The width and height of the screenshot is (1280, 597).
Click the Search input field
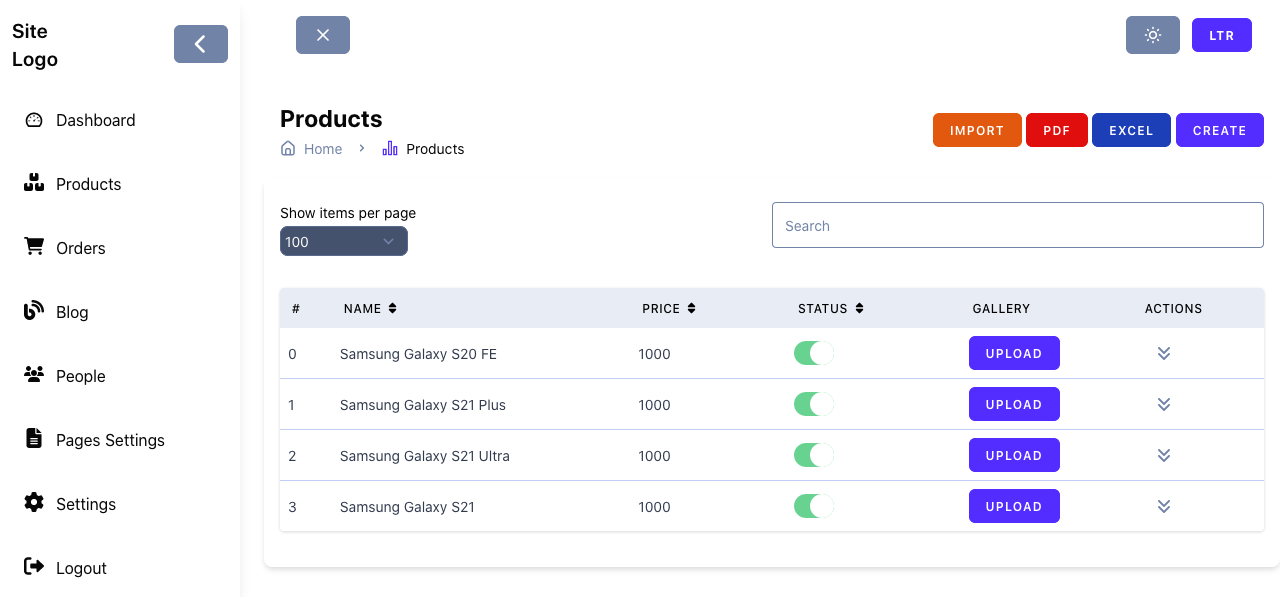pyautogui.click(x=1017, y=226)
